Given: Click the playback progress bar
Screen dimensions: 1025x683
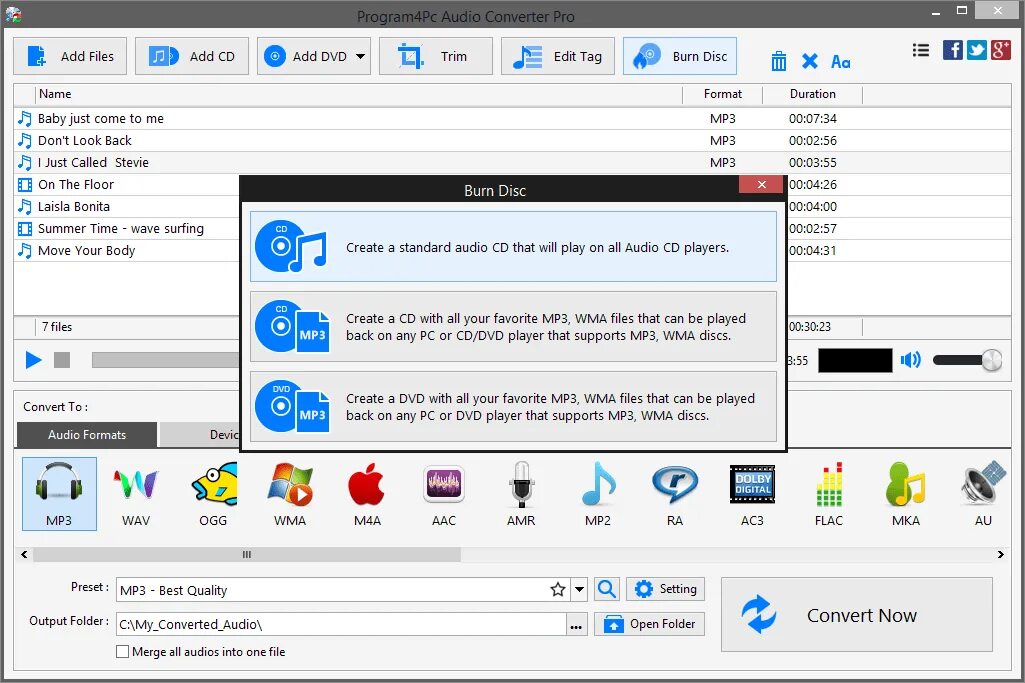Looking at the screenshot, I should click(166, 359).
